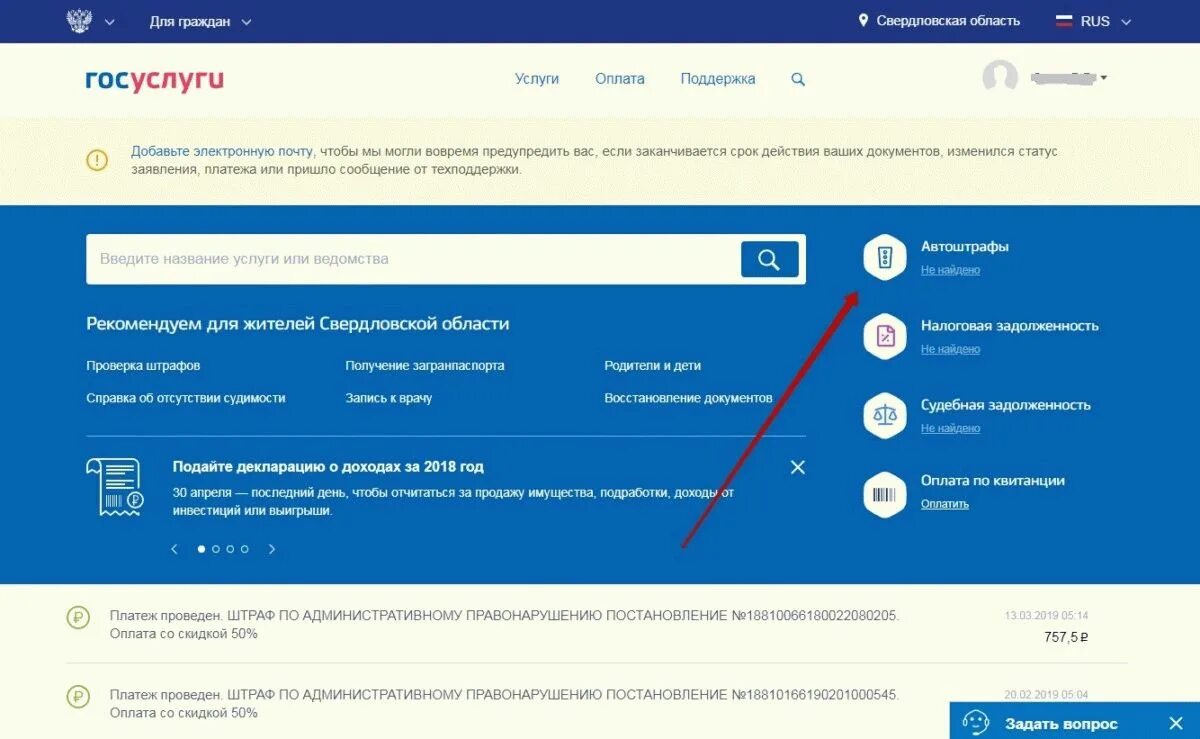Click the Налоговая задолженность percent icon

click(x=885, y=337)
